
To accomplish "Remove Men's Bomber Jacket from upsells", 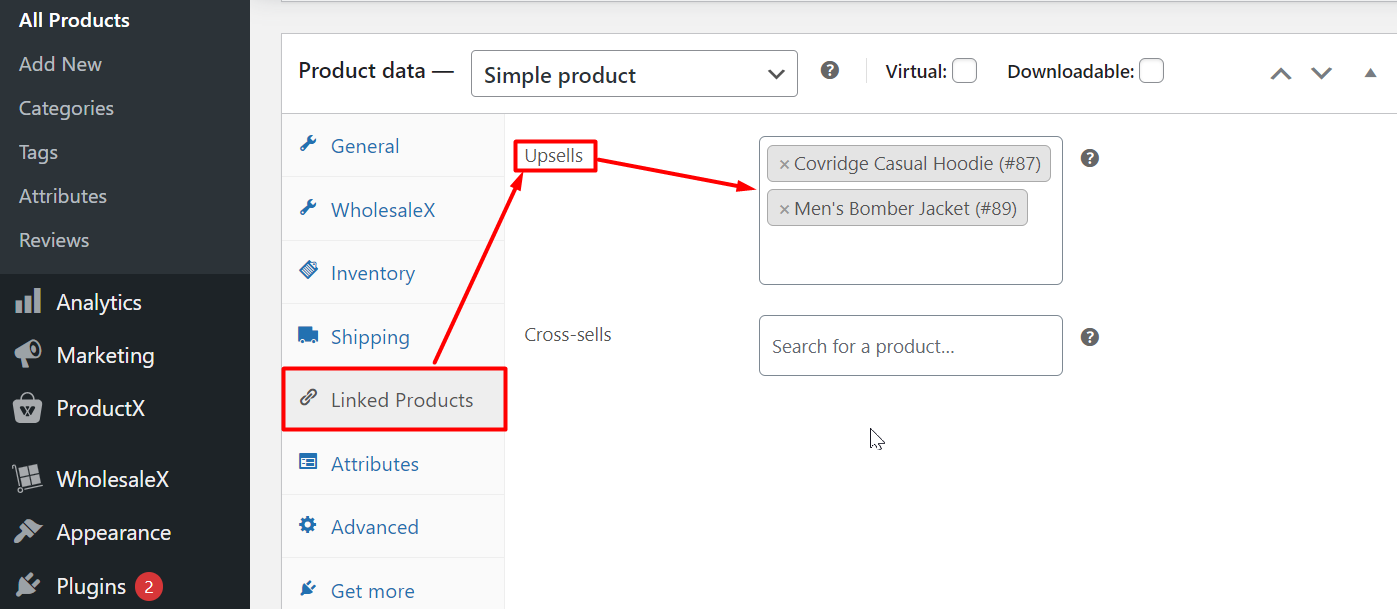I will tap(784, 207).
